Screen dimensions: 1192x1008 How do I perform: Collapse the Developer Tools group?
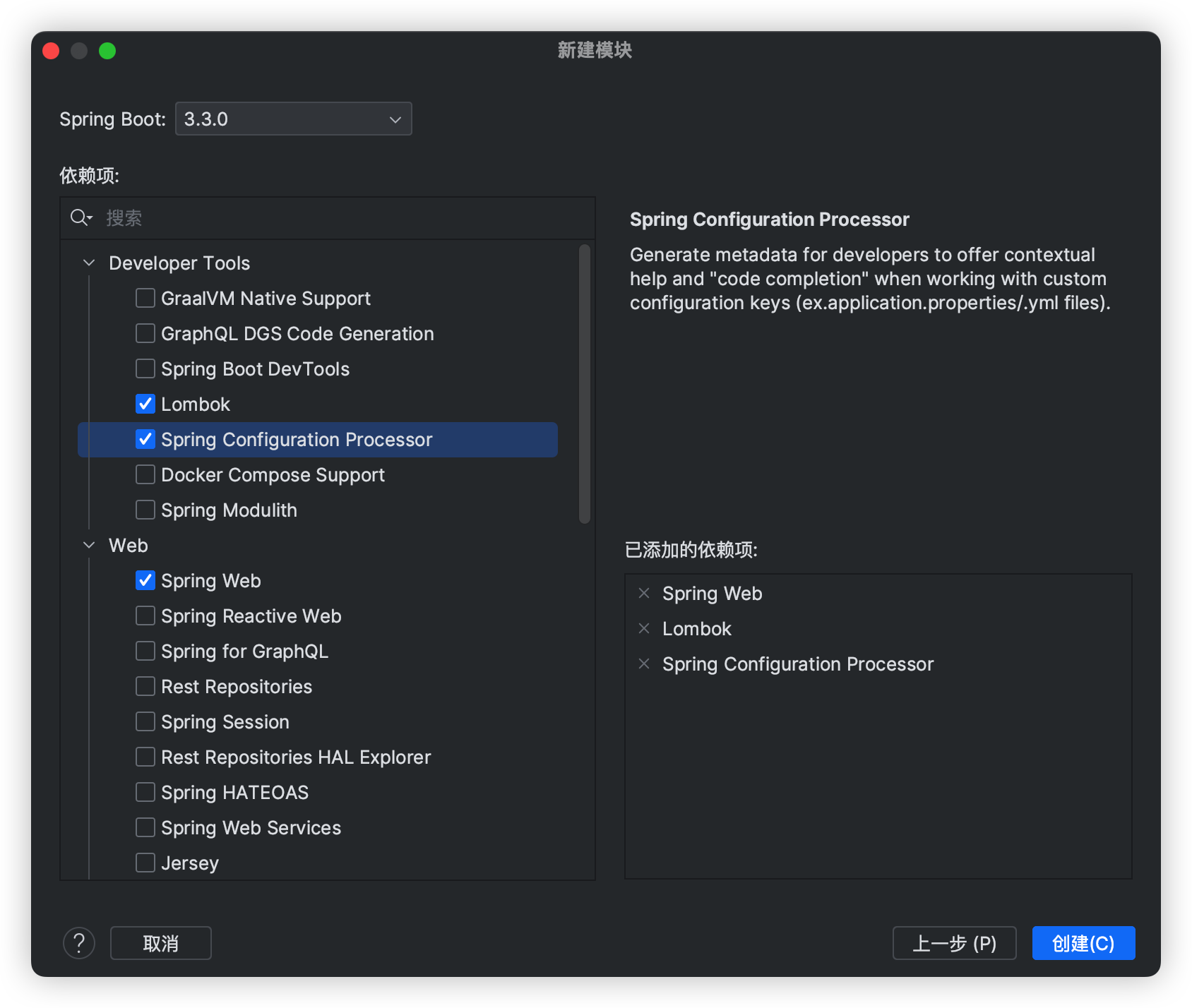(89, 263)
